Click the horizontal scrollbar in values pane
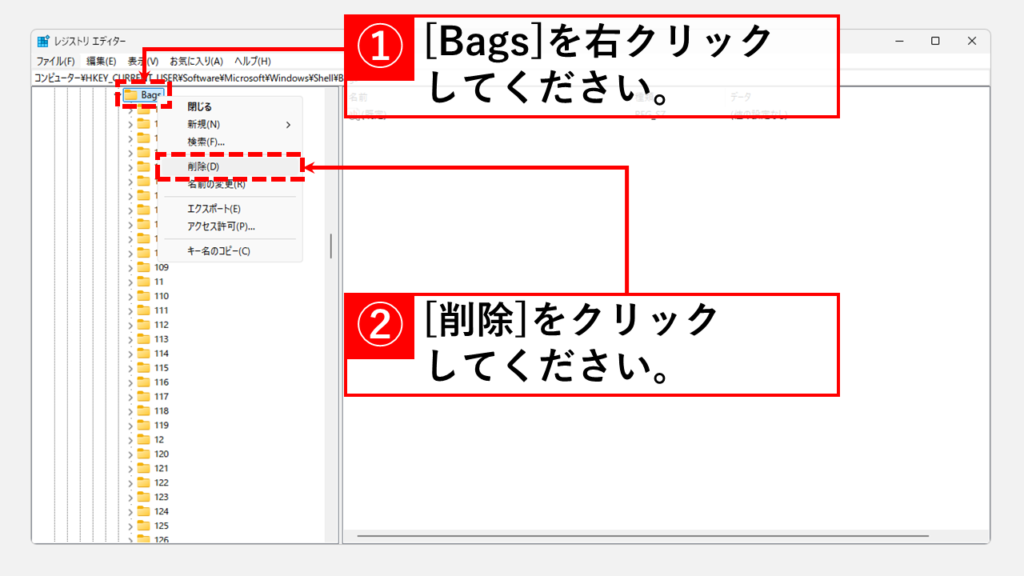1024x576 pixels. coord(643,536)
